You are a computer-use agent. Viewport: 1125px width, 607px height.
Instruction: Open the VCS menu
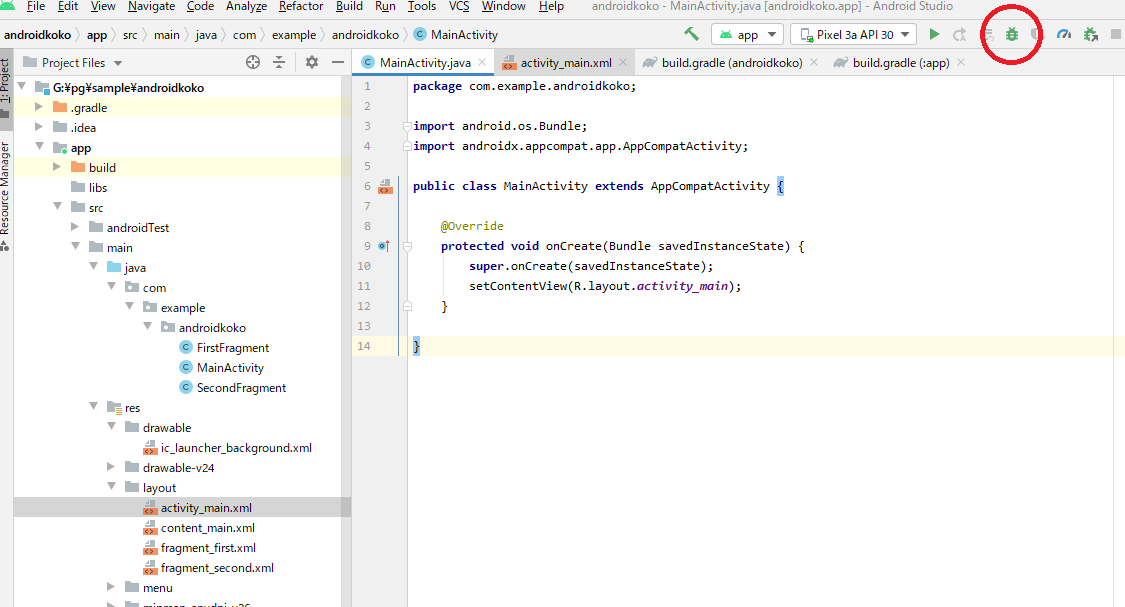point(459,6)
